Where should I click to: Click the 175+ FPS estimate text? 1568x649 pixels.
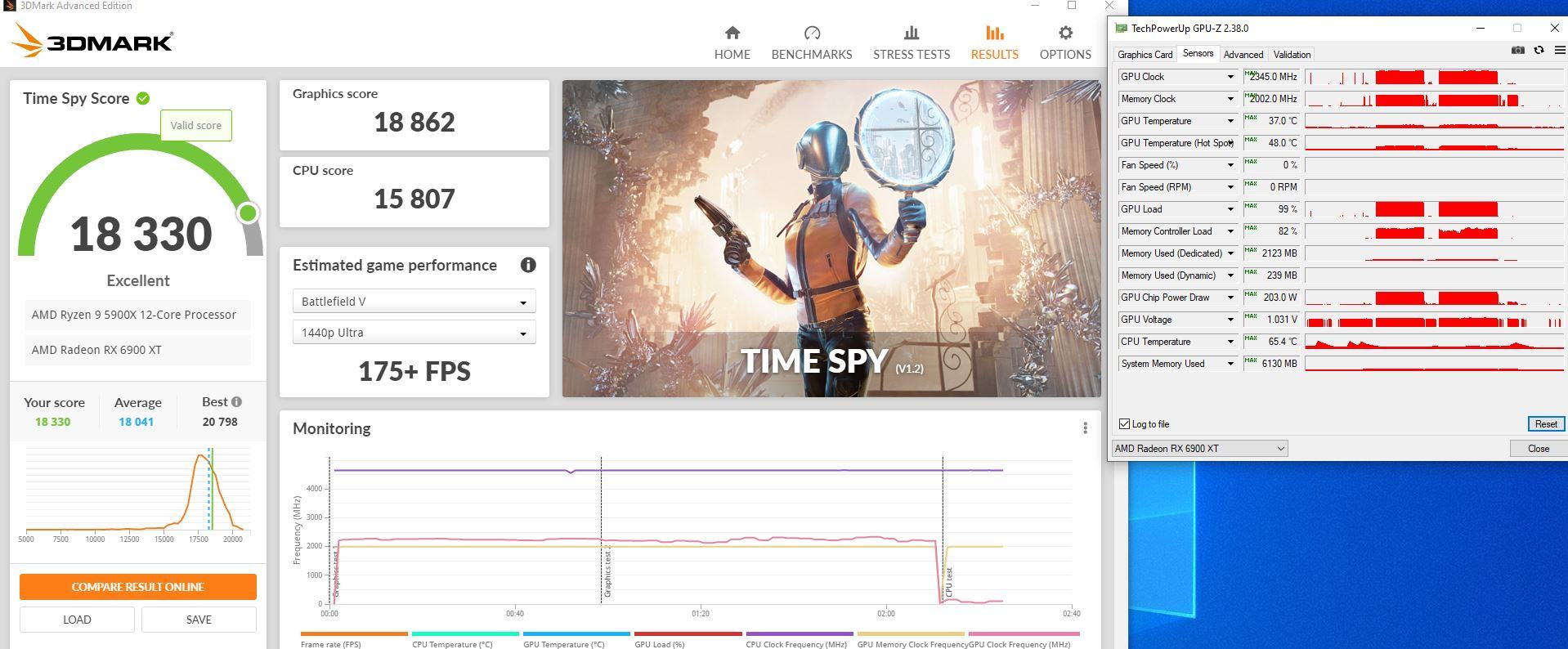(x=414, y=371)
